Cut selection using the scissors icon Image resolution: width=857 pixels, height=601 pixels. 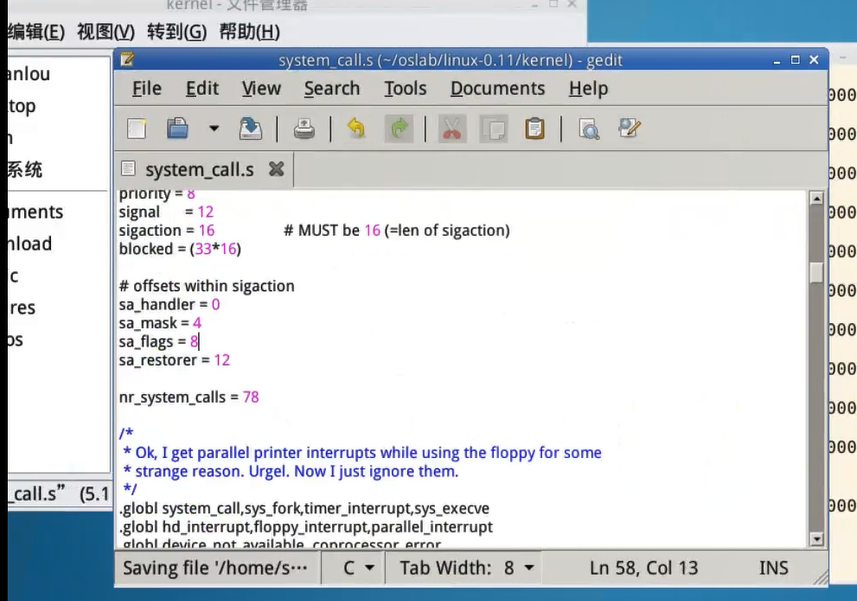point(452,129)
